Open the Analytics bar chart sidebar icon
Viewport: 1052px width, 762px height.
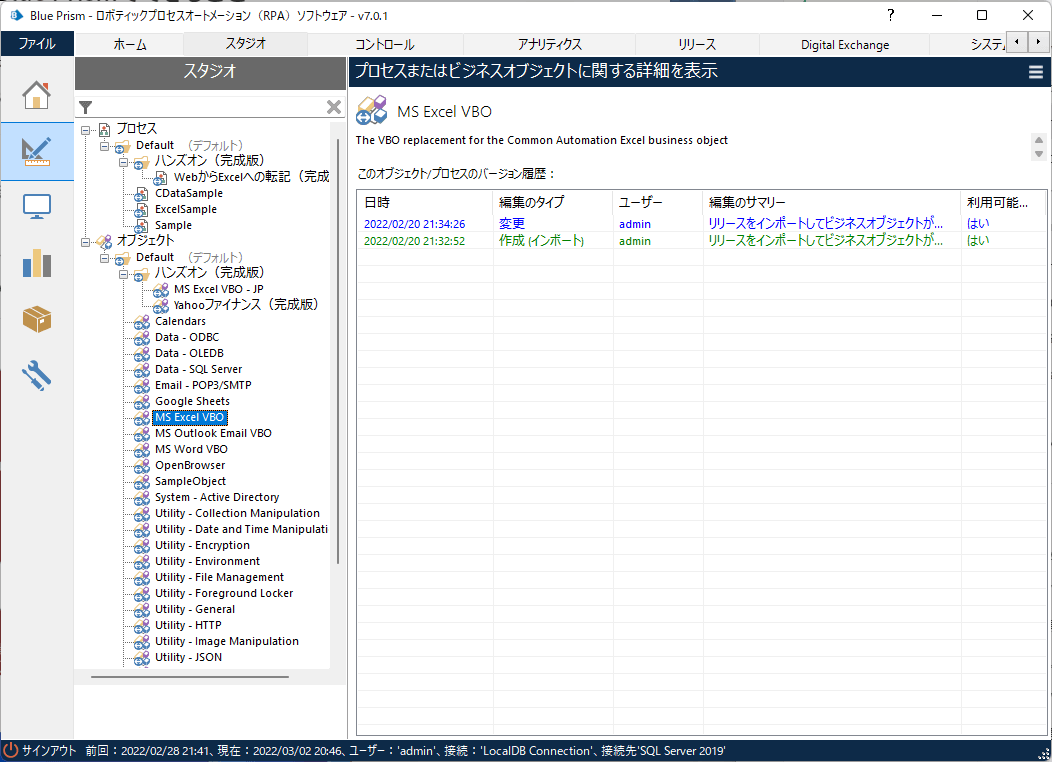point(37,263)
